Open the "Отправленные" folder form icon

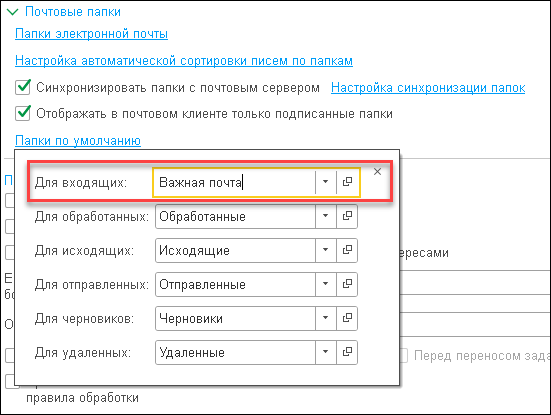347,284
